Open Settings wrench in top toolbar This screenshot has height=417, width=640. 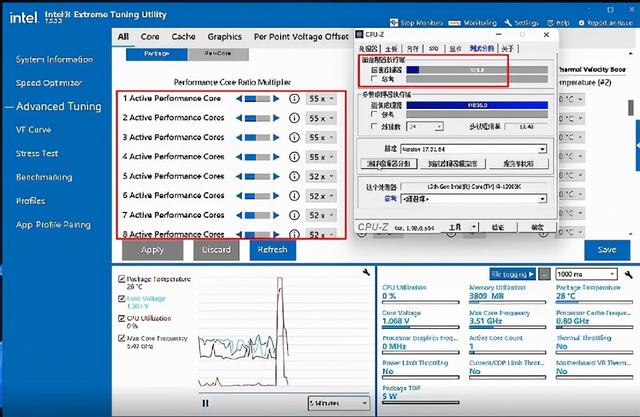tap(522, 23)
